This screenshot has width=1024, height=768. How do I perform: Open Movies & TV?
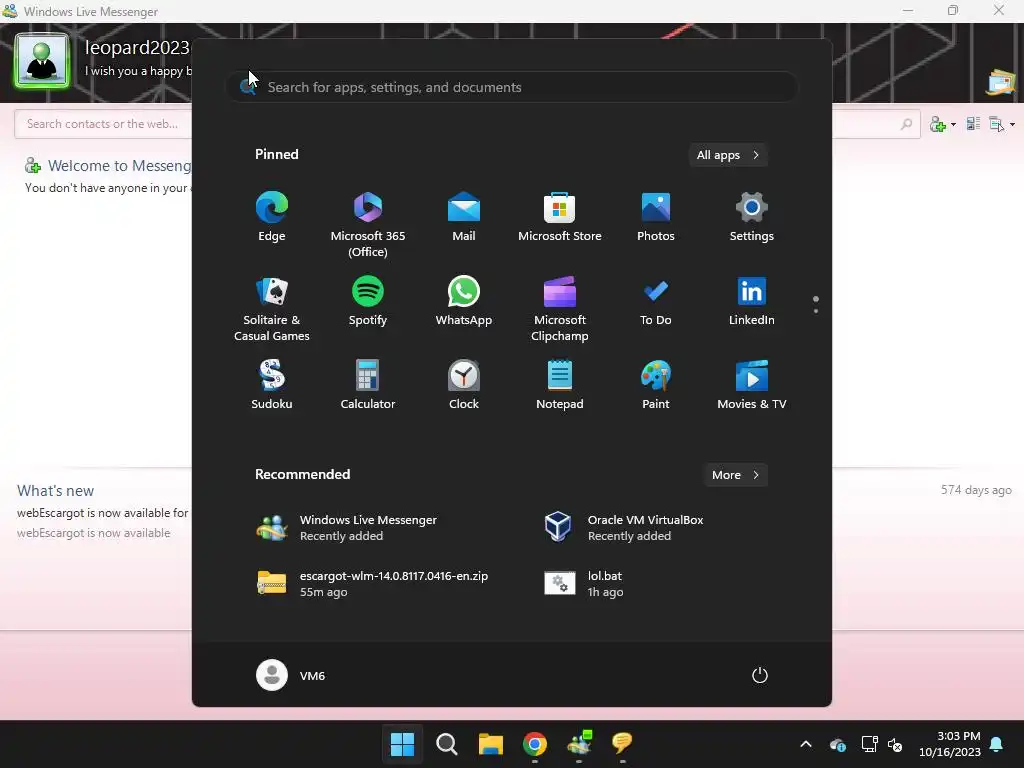click(752, 385)
